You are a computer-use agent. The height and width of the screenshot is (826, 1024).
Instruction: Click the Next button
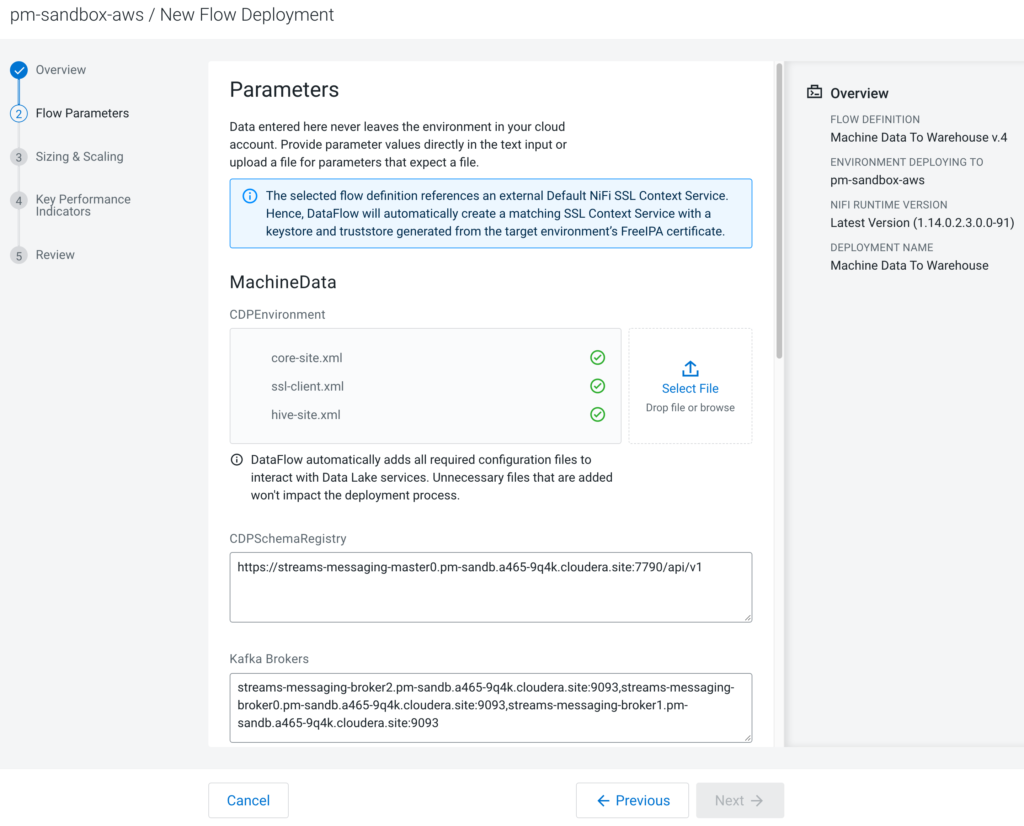(739, 800)
